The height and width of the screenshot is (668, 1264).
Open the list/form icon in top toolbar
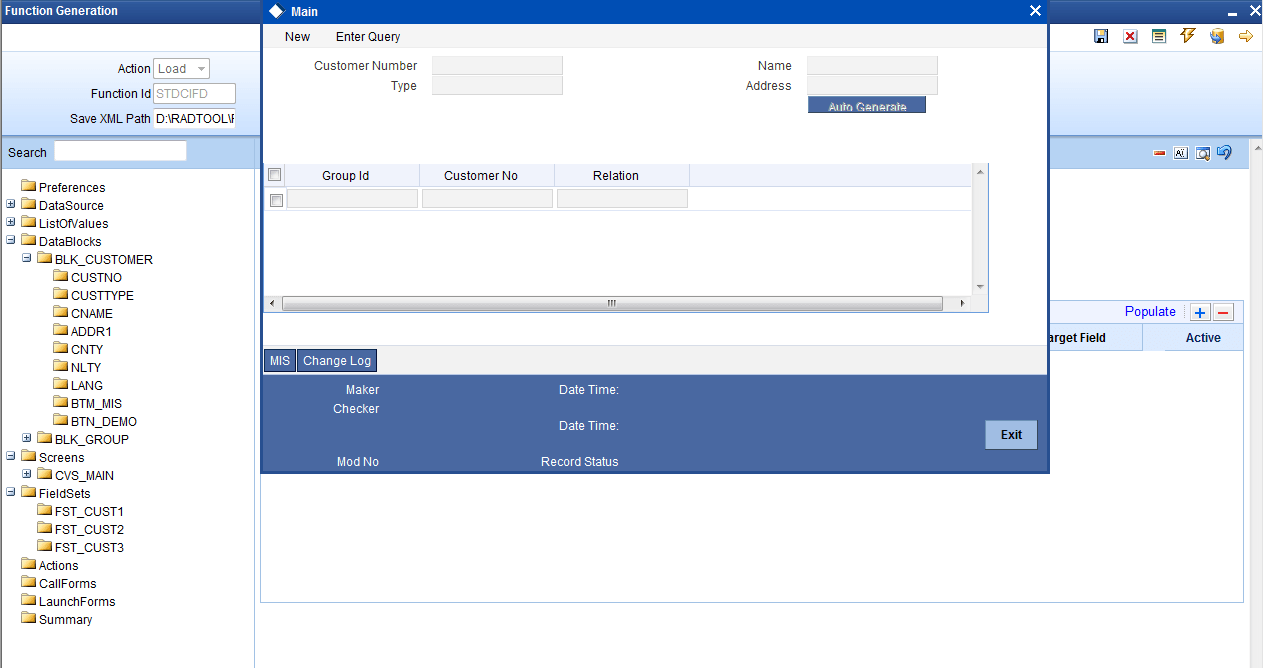click(1159, 36)
